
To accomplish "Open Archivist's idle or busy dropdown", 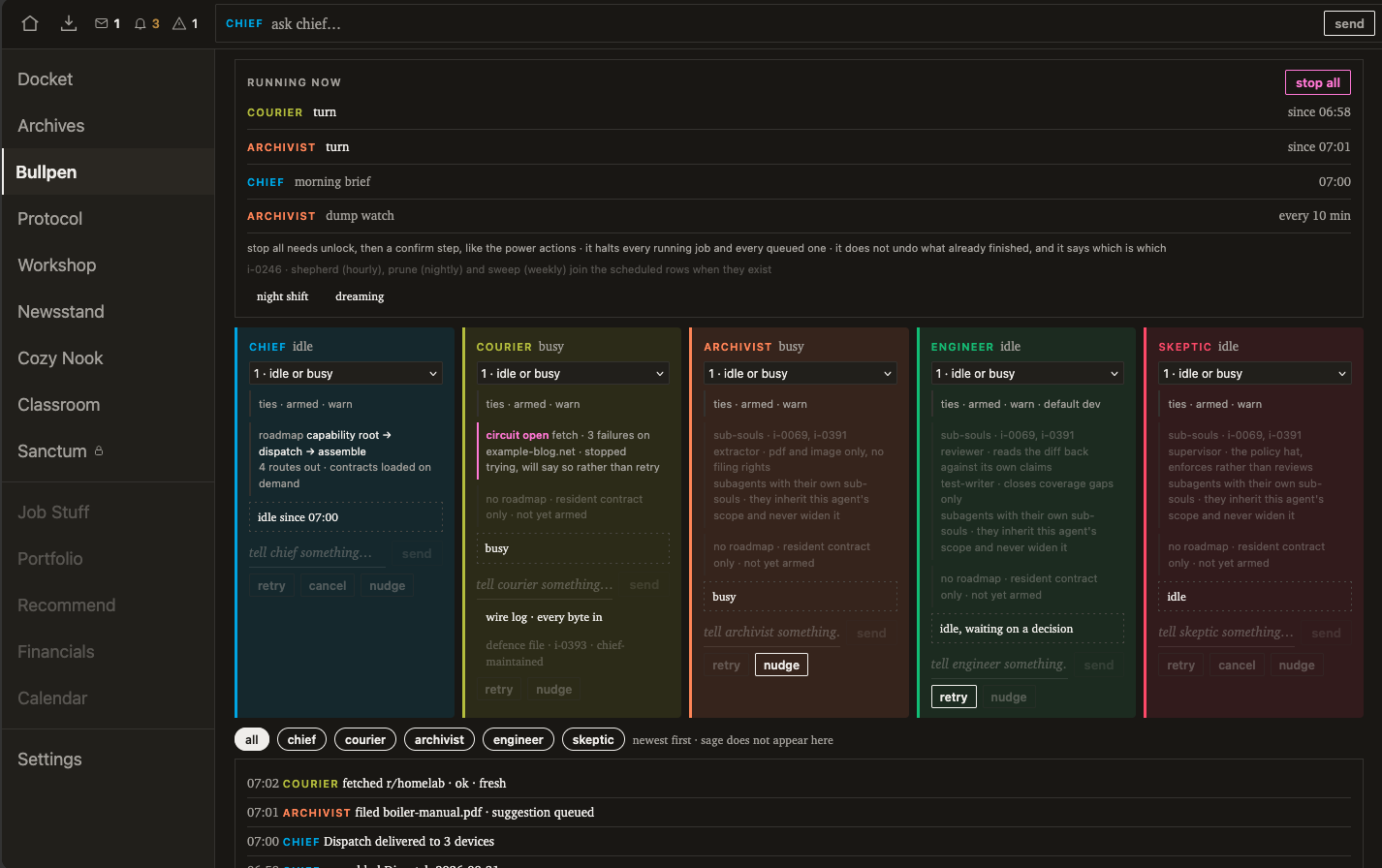I will (801, 373).
